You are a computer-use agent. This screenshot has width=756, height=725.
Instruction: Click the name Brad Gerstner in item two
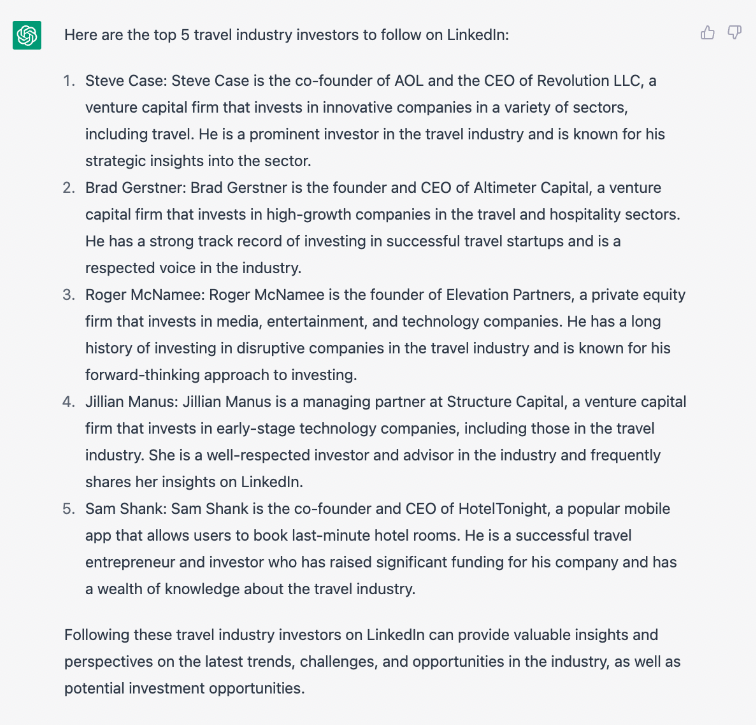135,188
